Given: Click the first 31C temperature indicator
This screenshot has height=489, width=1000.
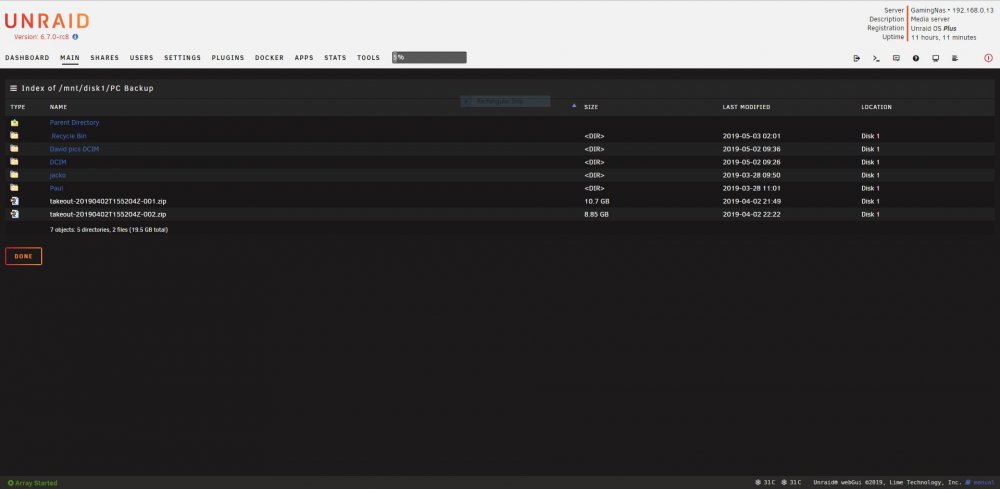Looking at the screenshot, I should point(765,483).
